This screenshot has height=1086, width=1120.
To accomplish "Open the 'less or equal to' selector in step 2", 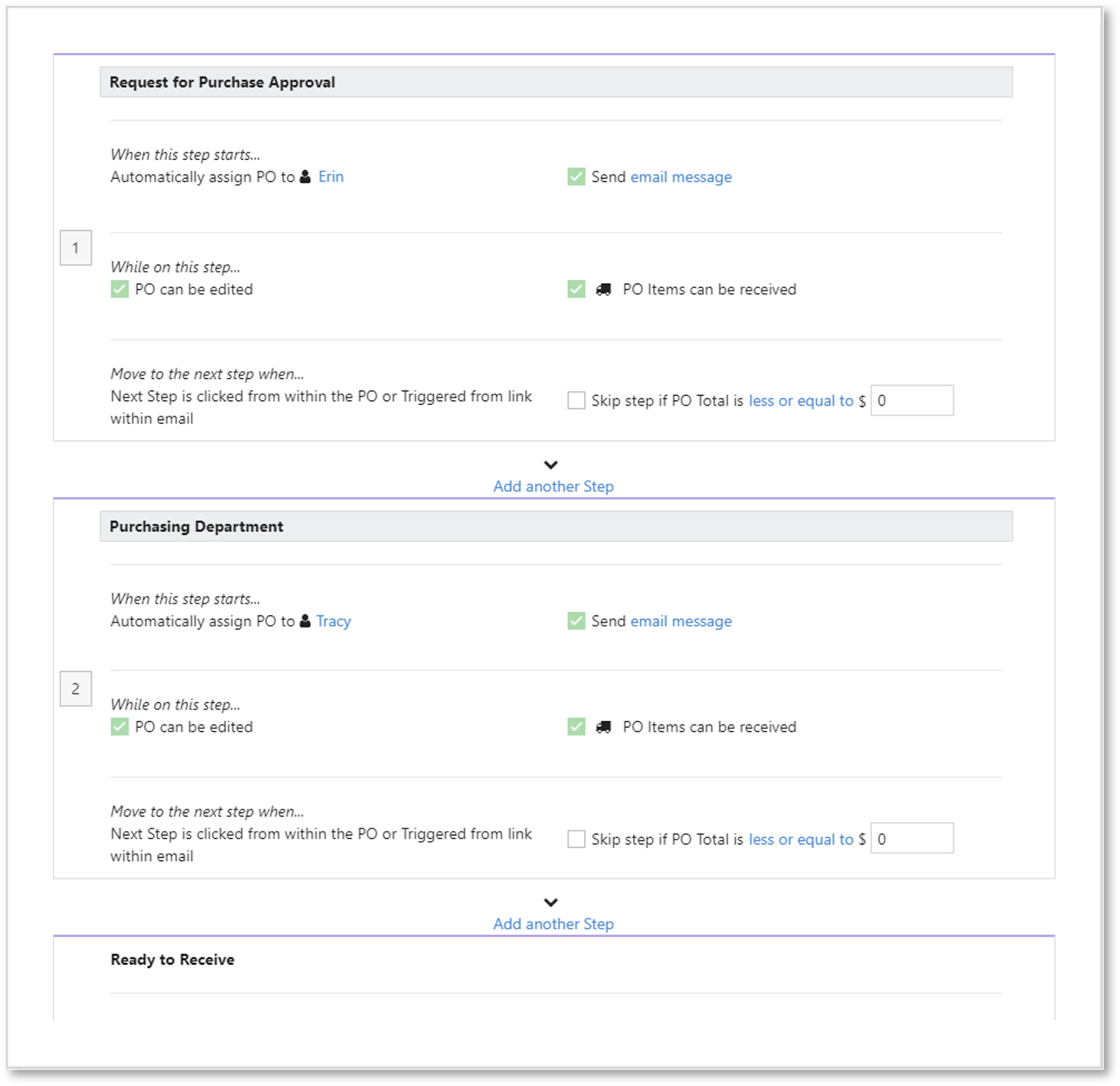I will [801, 840].
